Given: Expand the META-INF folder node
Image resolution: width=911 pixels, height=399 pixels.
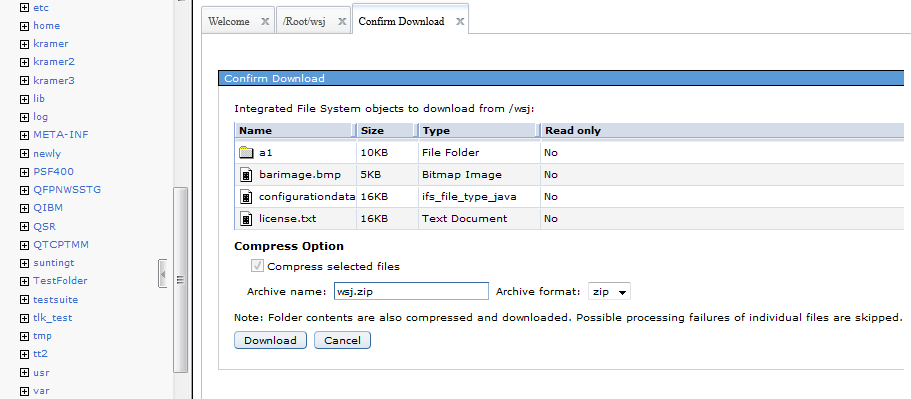Looking at the screenshot, I should [24, 135].
